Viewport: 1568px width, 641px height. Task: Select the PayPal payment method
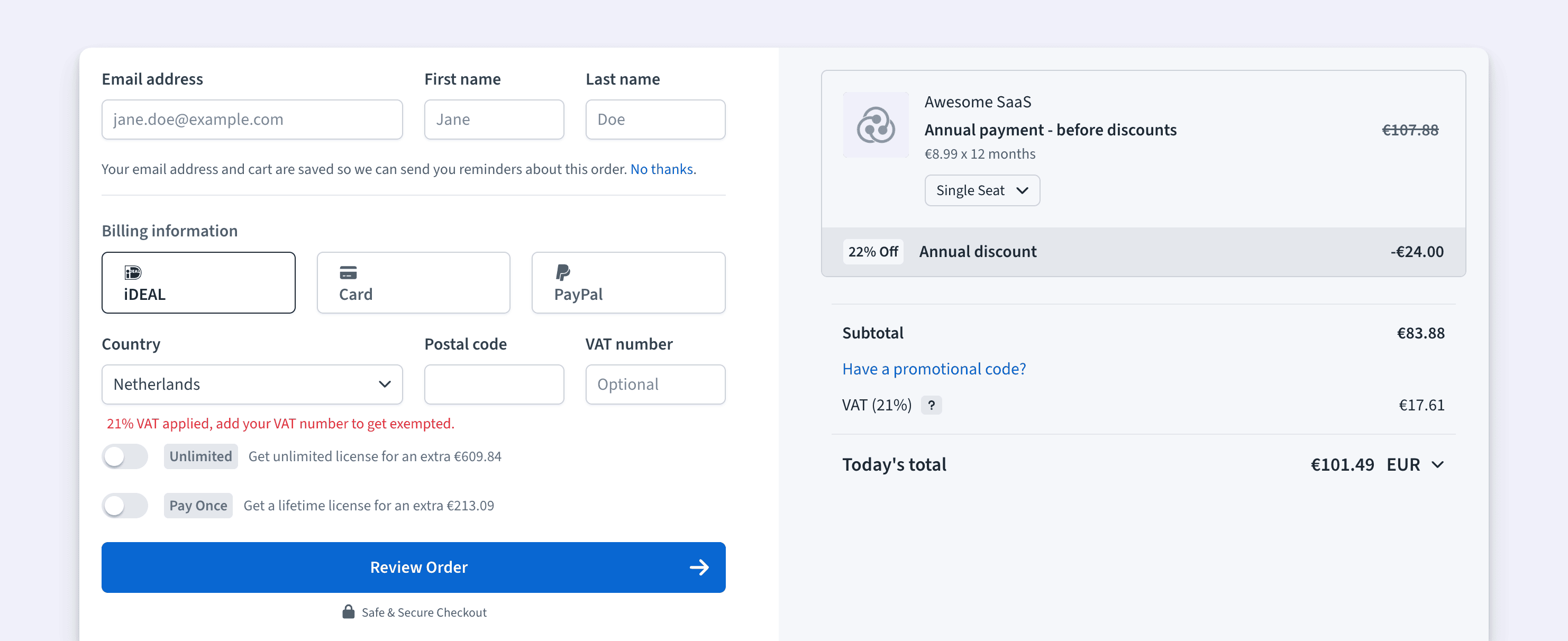pyautogui.click(x=628, y=282)
